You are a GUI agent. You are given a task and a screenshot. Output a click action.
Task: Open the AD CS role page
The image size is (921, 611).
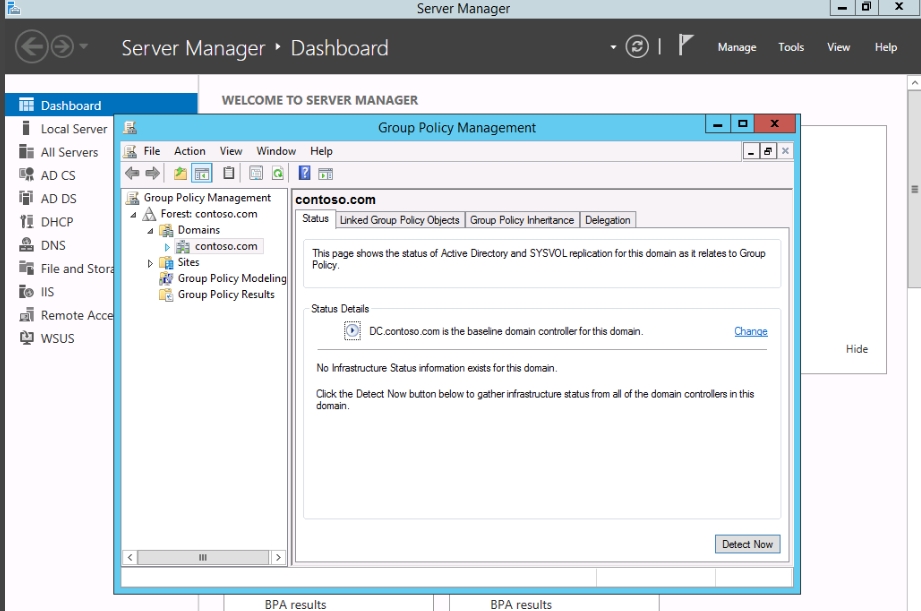click(x=59, y=175)
